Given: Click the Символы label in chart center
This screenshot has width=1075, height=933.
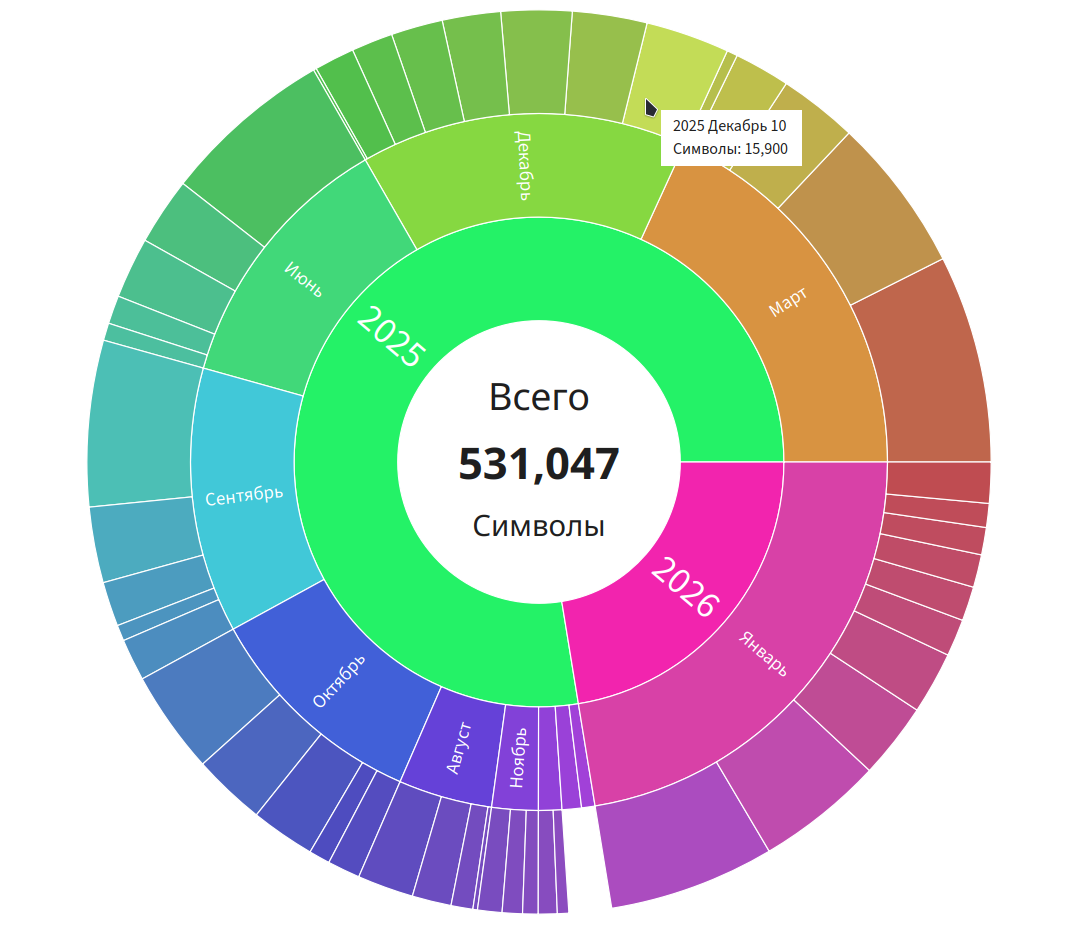Looking at the screenshot, I should 539,526.
